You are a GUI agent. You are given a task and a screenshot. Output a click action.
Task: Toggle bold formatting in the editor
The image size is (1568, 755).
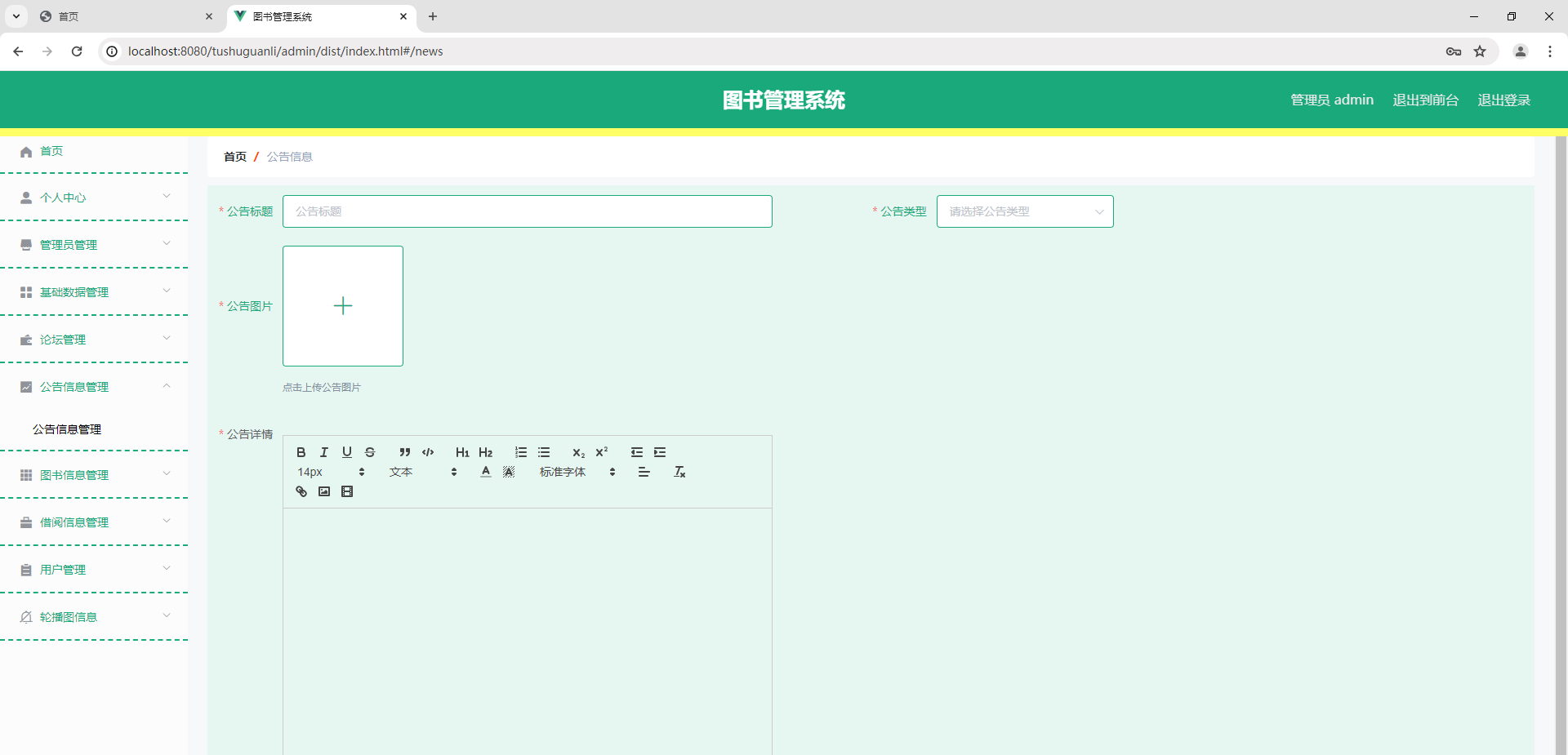click(x=301, y=453)
